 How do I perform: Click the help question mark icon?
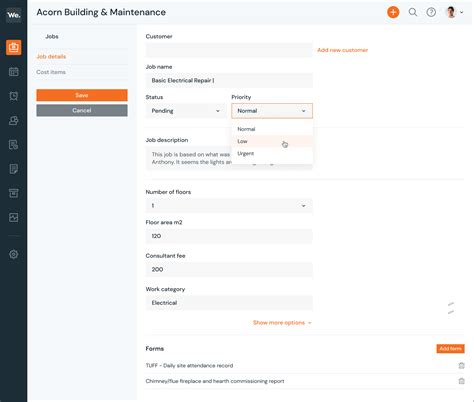point(431,12)
